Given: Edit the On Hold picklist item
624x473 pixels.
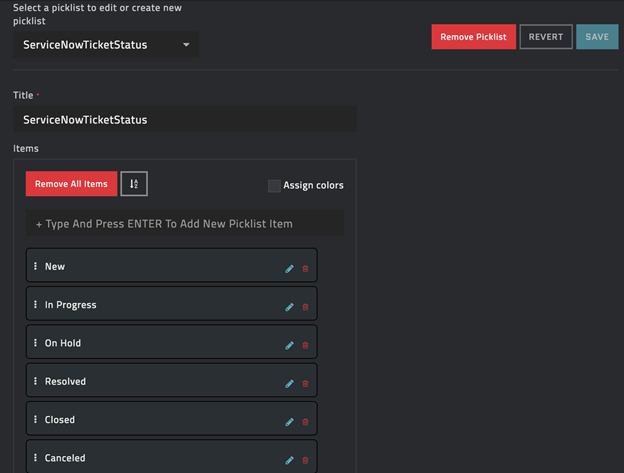Looking at the screenshot, I should 289,345.
